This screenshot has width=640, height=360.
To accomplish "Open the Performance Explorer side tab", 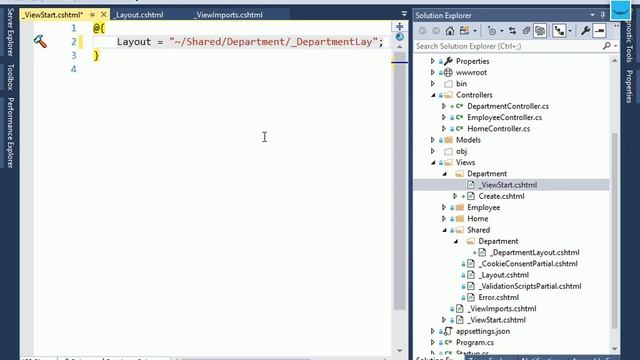I will pyautogui.click(x=10, y=133).
